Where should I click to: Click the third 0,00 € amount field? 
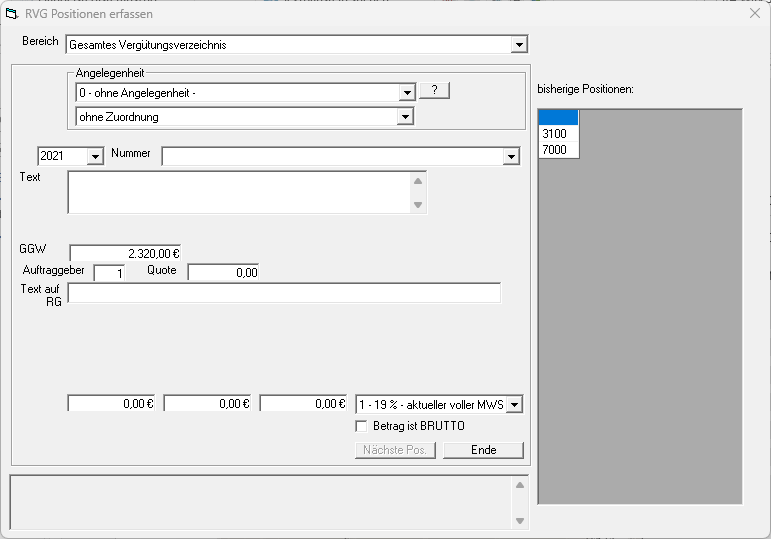coord(303,403)
